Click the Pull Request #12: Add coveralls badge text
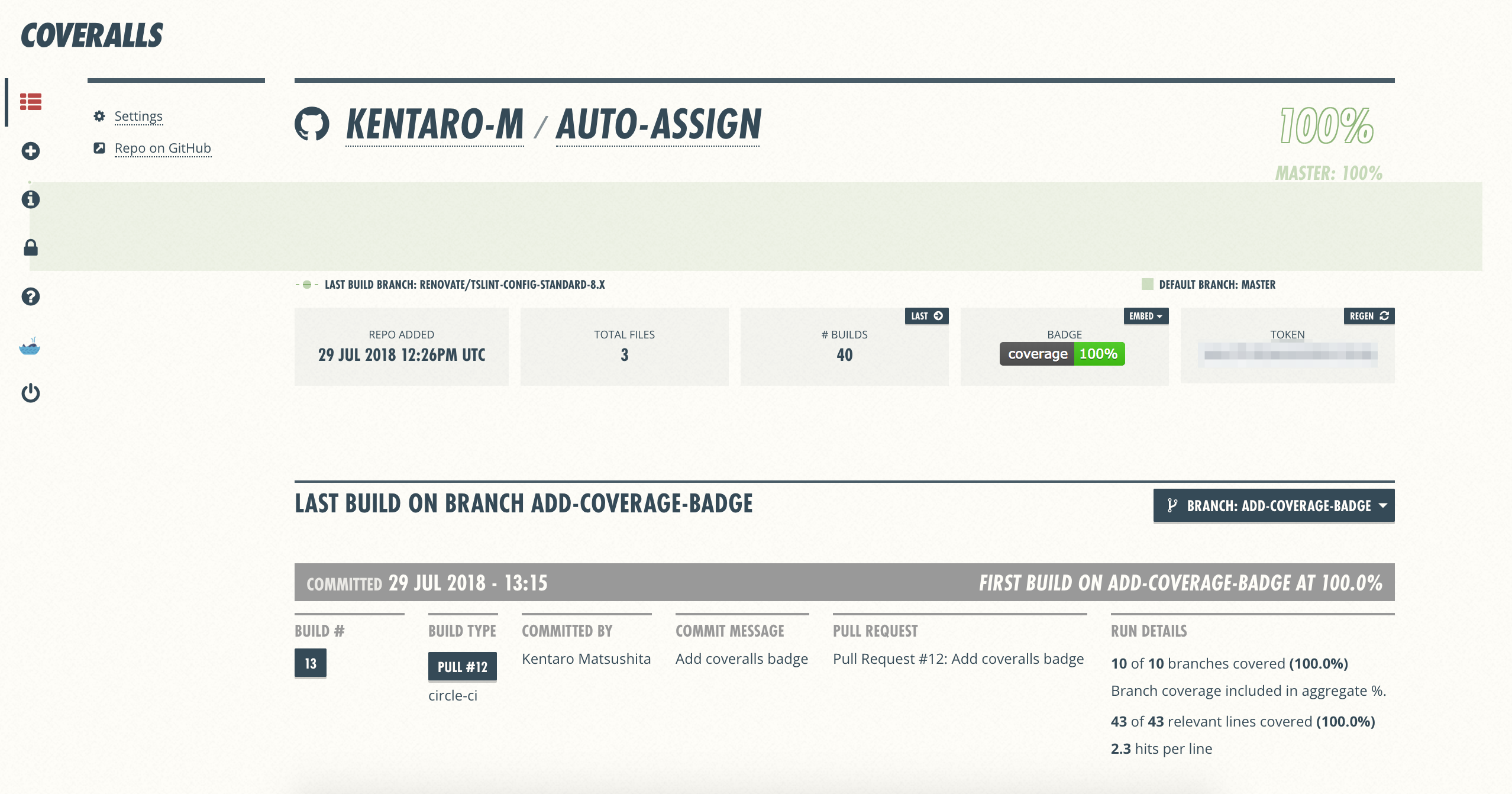The height and width of the screenshot is (794, 1512). (958, 659)
